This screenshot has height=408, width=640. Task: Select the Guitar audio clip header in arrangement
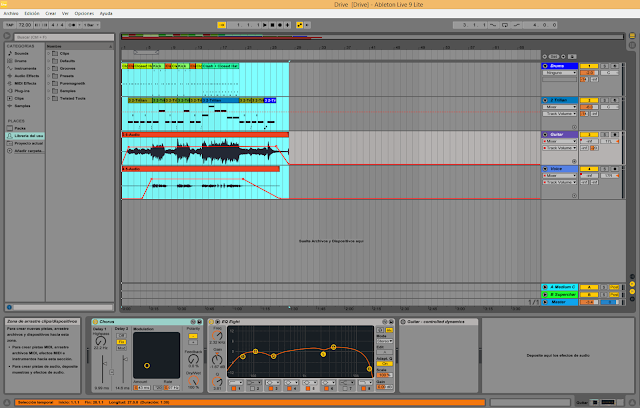click(x=205, y=135)
